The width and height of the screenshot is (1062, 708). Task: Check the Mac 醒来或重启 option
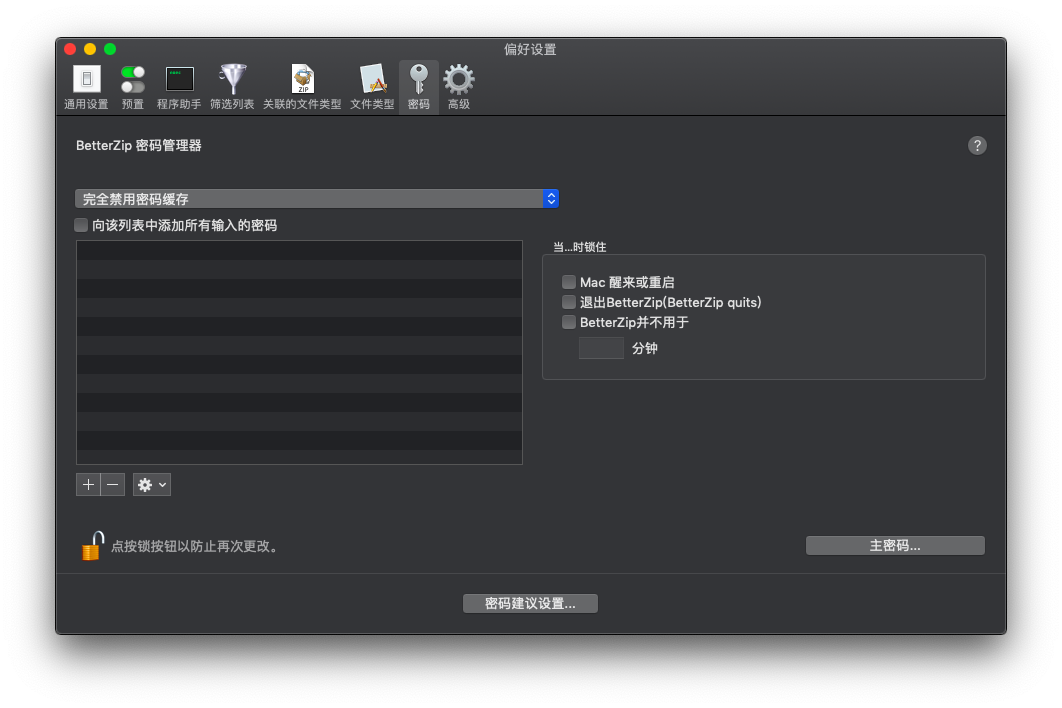[569, 283]
